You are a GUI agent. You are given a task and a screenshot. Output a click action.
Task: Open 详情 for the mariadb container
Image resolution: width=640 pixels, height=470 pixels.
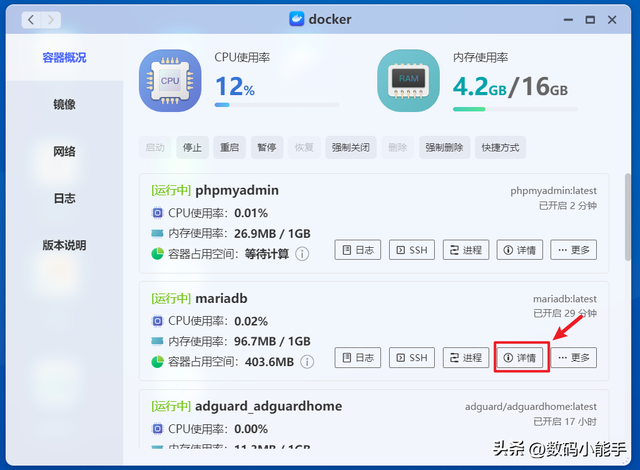click(x=520, y=358)
